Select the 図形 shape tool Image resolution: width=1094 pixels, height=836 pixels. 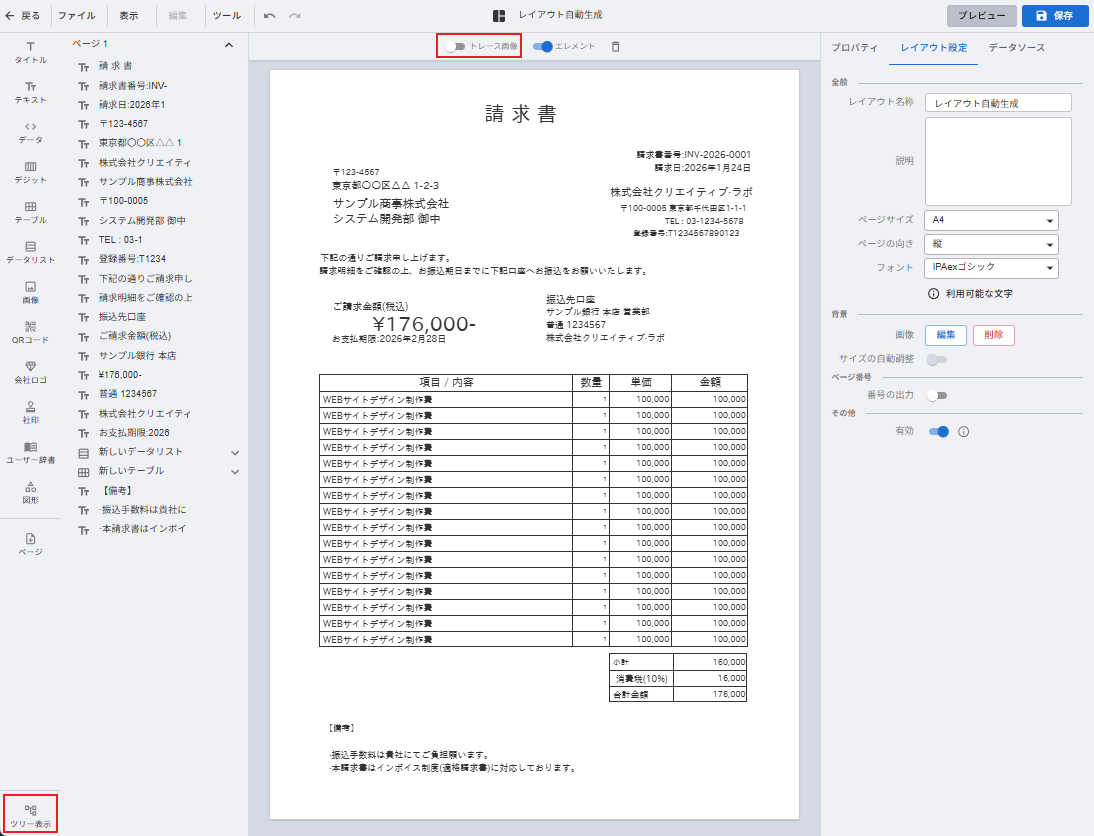pyautogui.click(x=30, y=491)
